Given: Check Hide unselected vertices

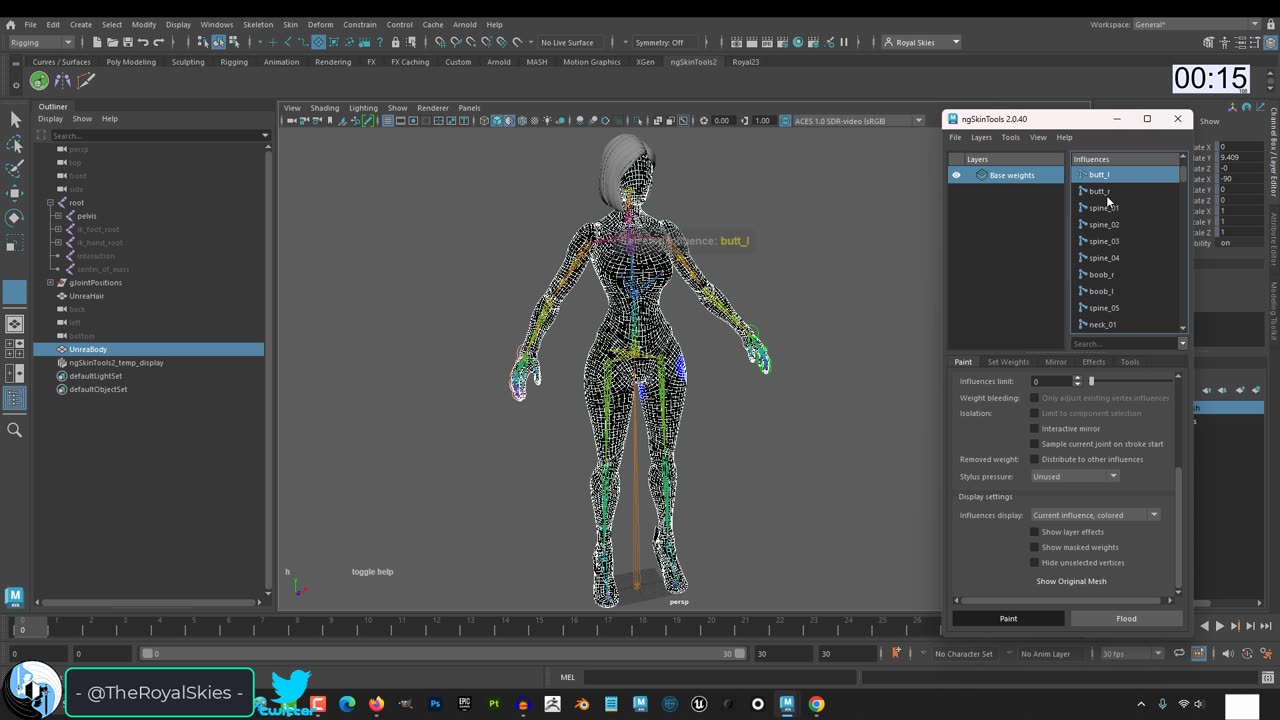Looking at the screenshot, I should coord(1035,563).
